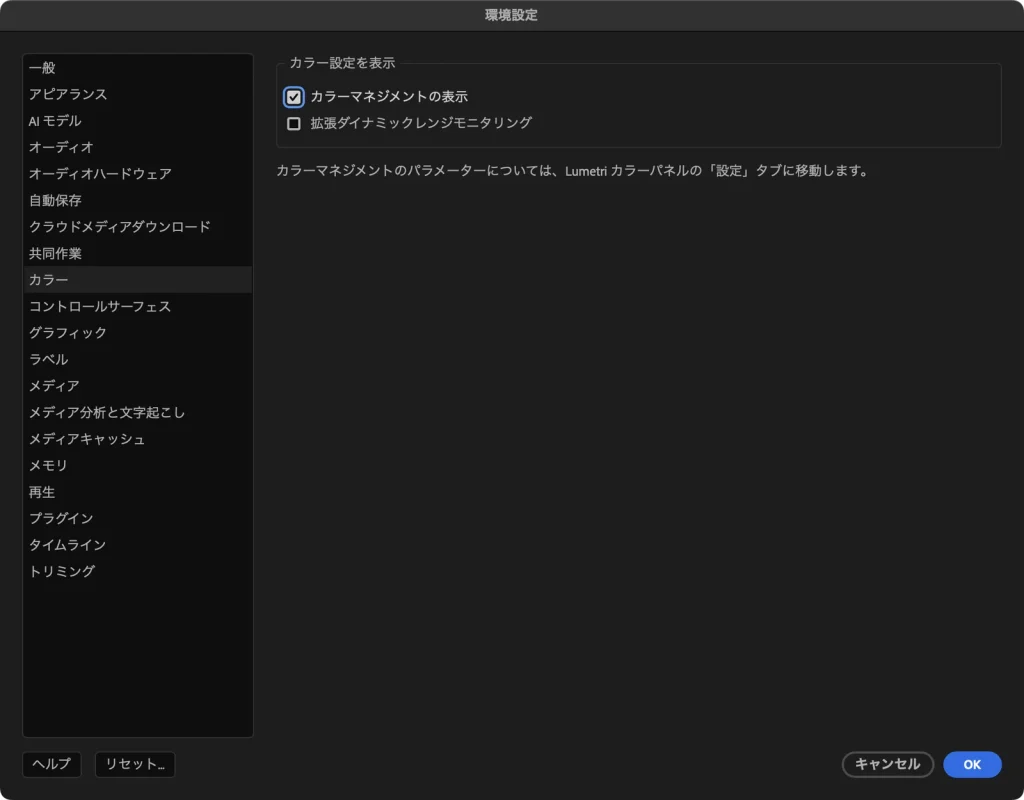Click the カラー設定を表示 group heading

(x=342, y=63)
